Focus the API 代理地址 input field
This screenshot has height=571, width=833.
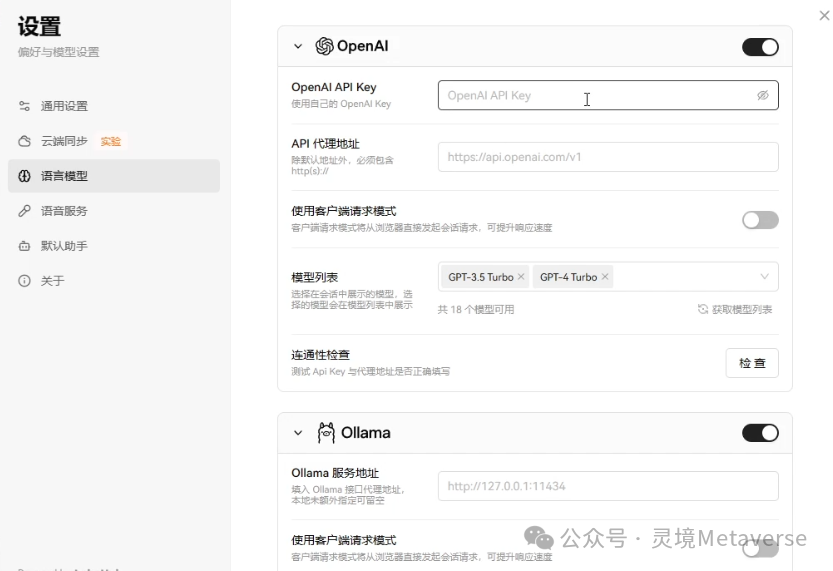click(x=608, y=157)
